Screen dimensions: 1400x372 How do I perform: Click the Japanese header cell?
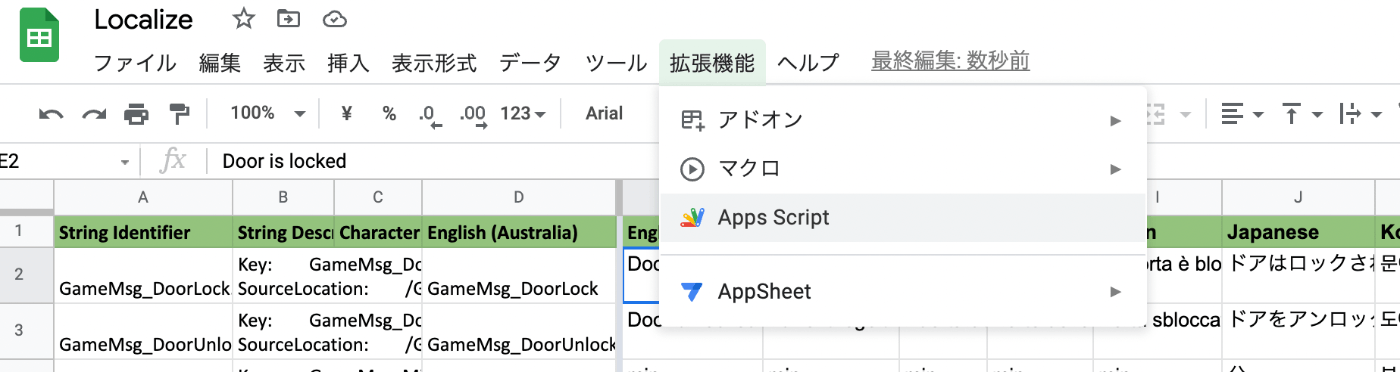[1298, 233]
